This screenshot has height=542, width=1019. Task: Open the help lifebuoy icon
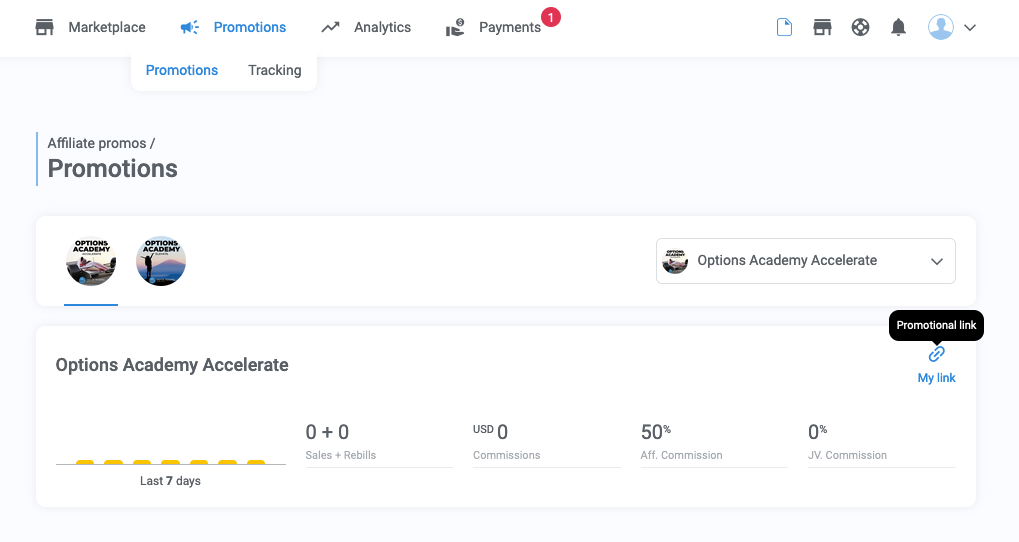point(860,27)
